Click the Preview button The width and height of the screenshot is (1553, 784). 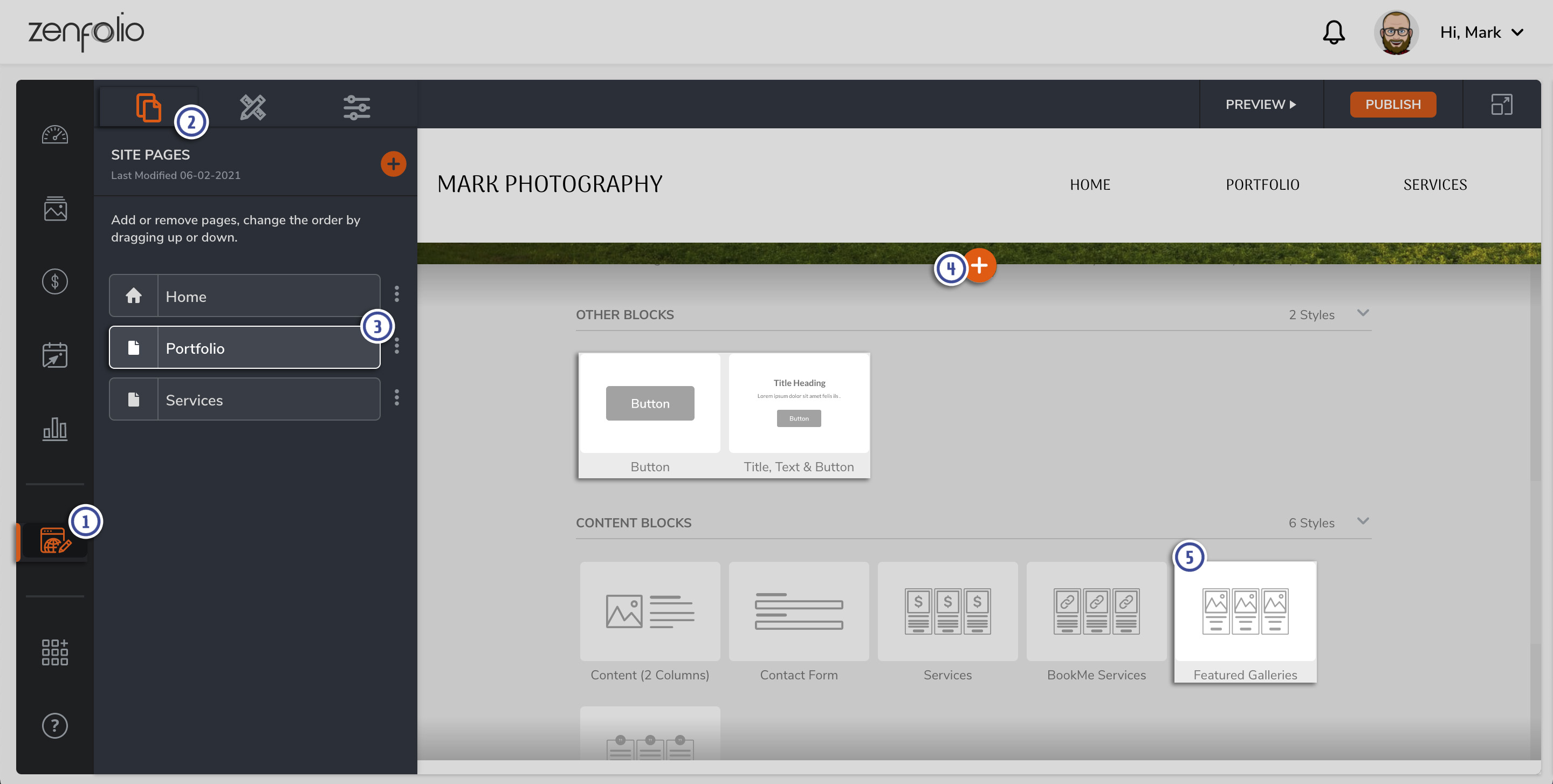point(1261,104)
